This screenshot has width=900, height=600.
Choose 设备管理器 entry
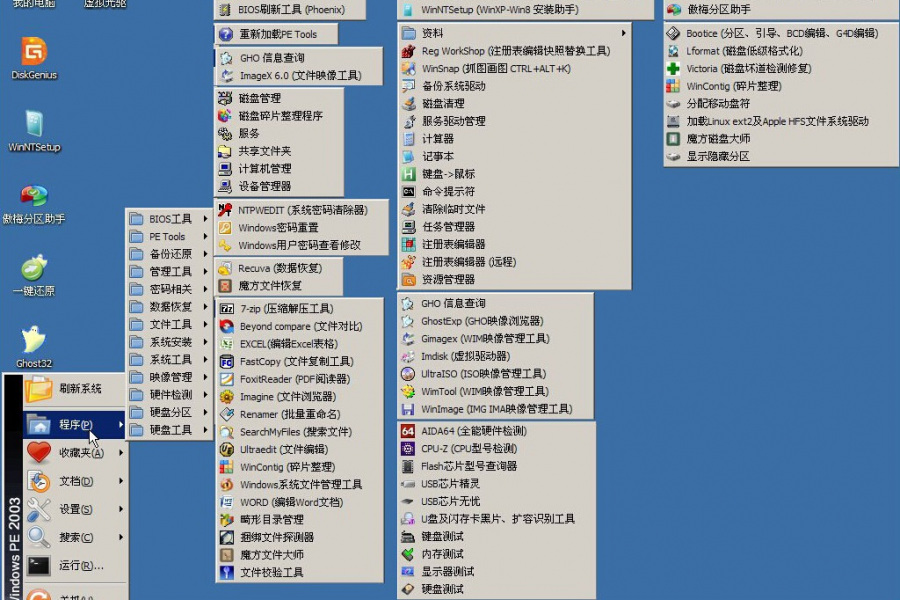point(279,186)
